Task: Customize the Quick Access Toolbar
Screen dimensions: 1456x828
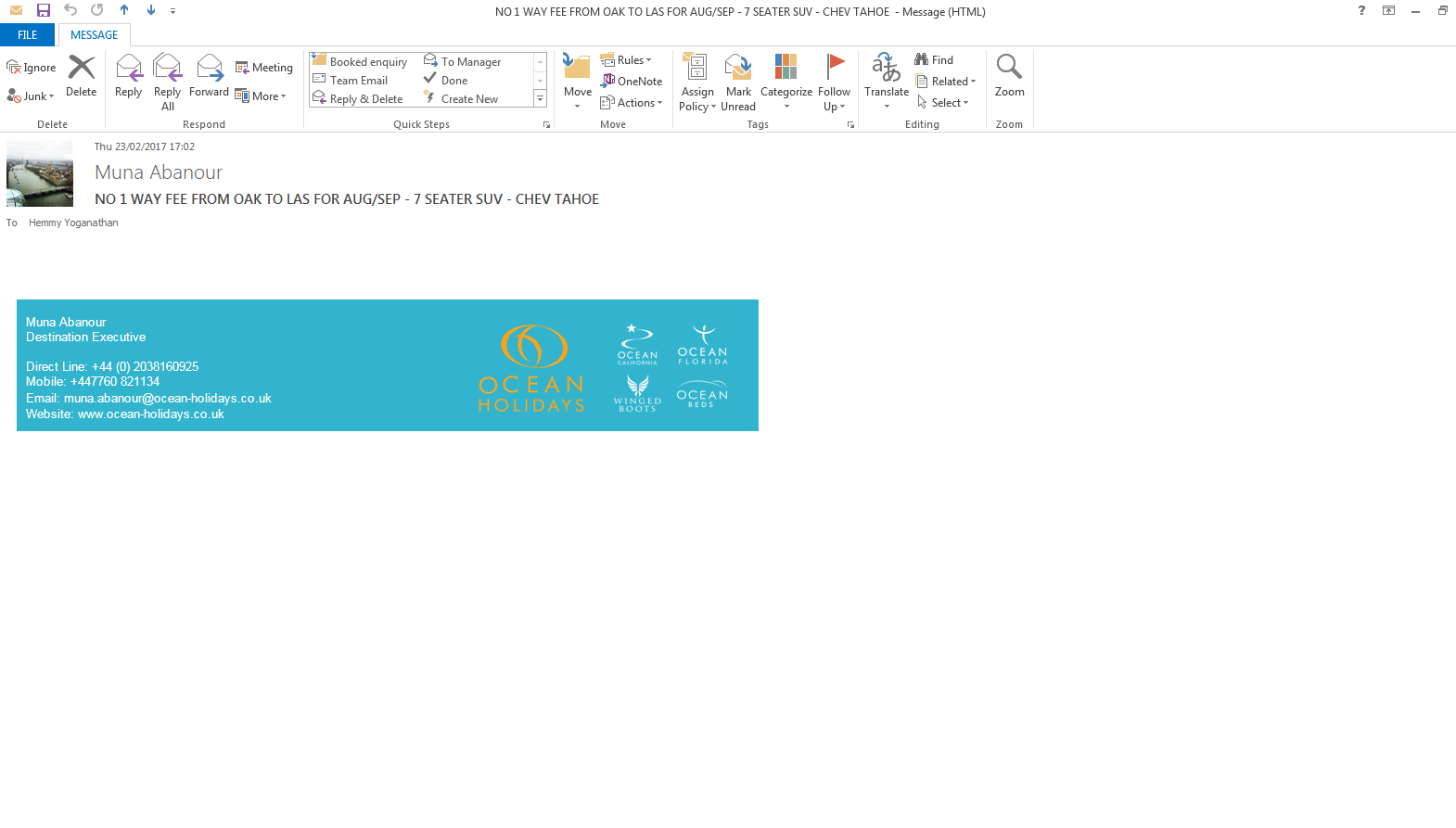Action: [173, 11]
